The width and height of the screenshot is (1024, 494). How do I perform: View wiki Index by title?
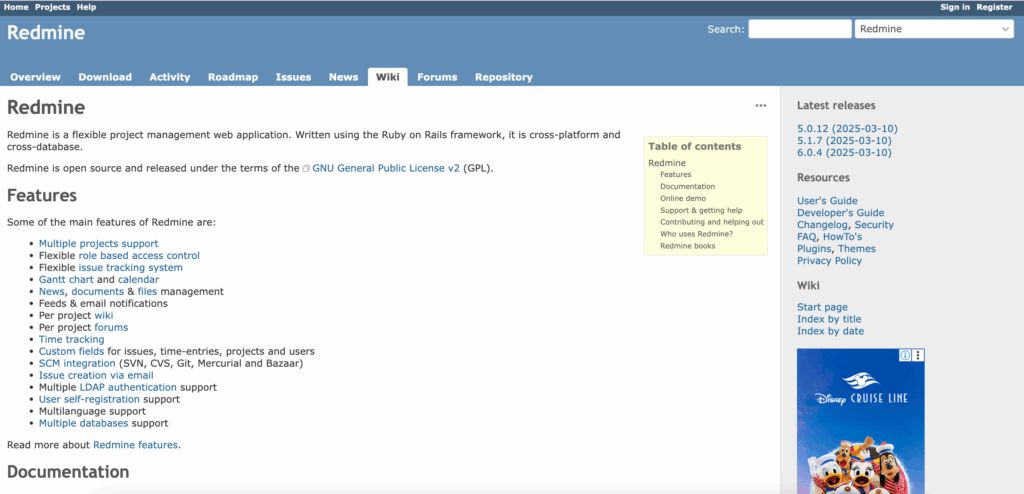point(829,319)
